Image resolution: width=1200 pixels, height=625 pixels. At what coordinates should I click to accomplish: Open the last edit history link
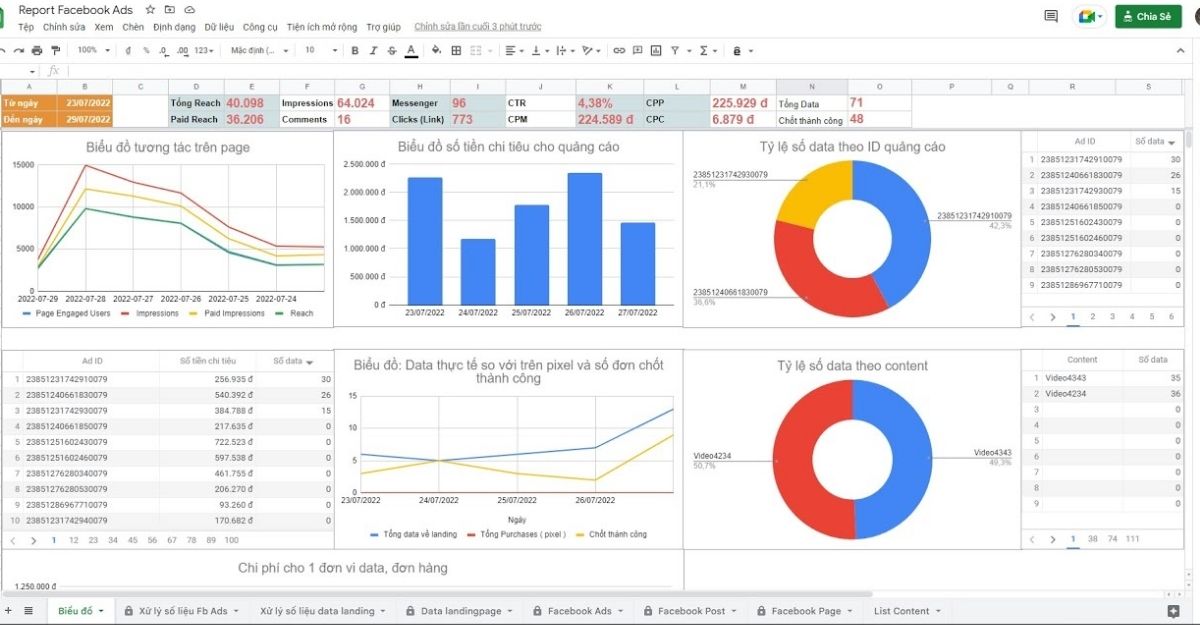477,27
